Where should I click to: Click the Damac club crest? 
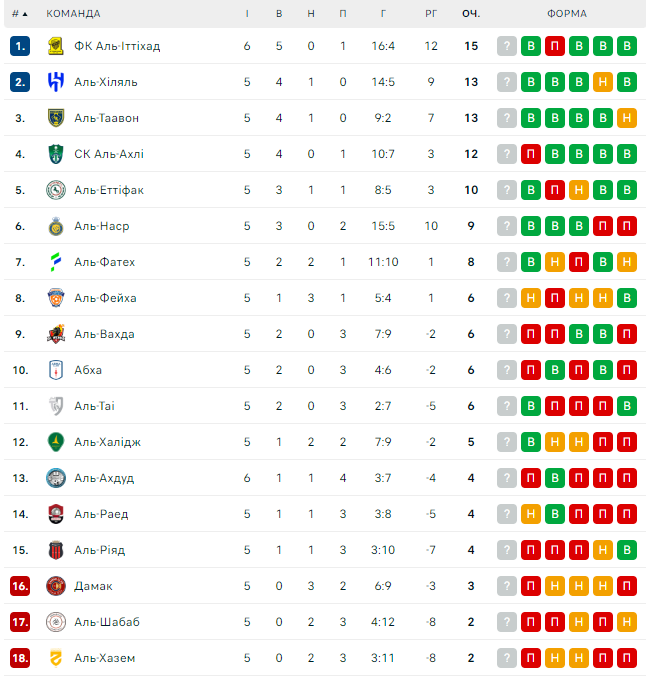pos(56,586)
